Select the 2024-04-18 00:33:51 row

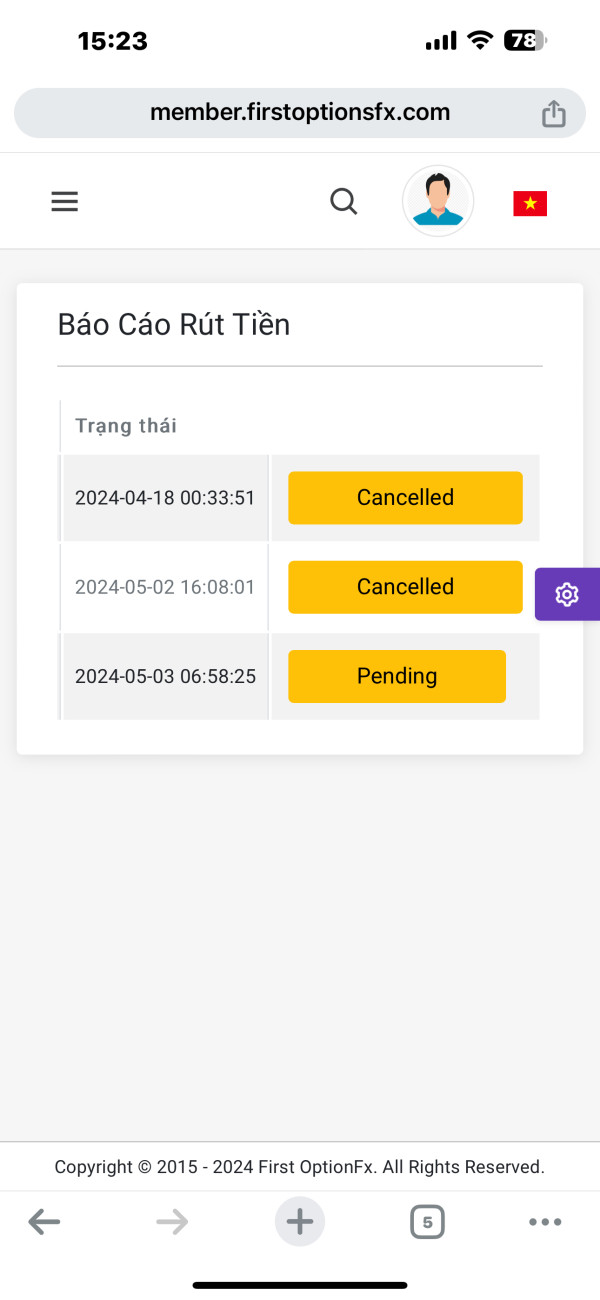tap(299, 498)
